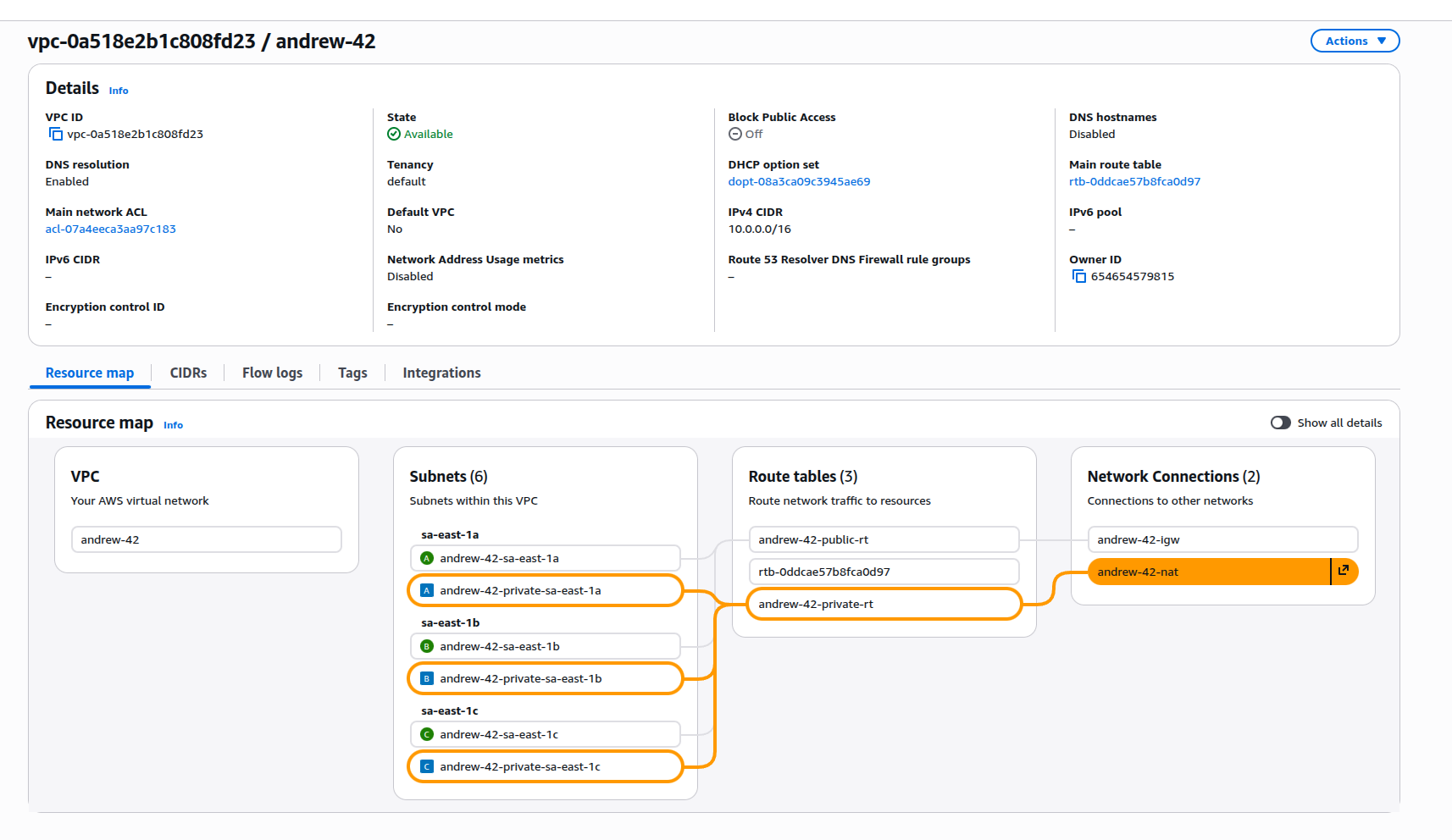This screenshot has width=1452, height=840.
Task: Select andrew-42-igw network connection
Action: [1222, 540]
